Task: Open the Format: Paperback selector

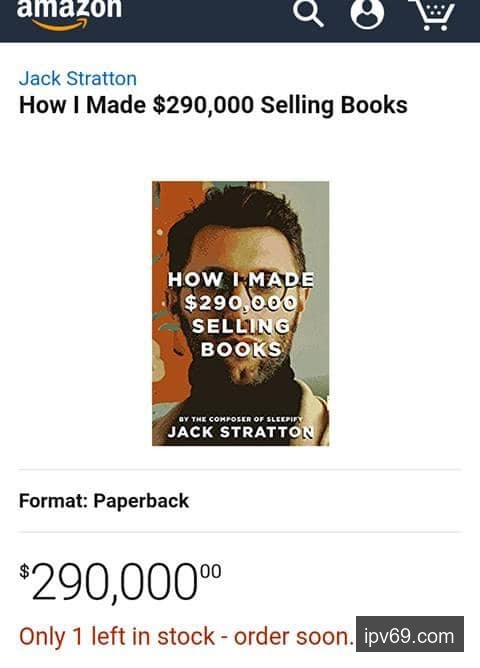Action: point(240,501)
